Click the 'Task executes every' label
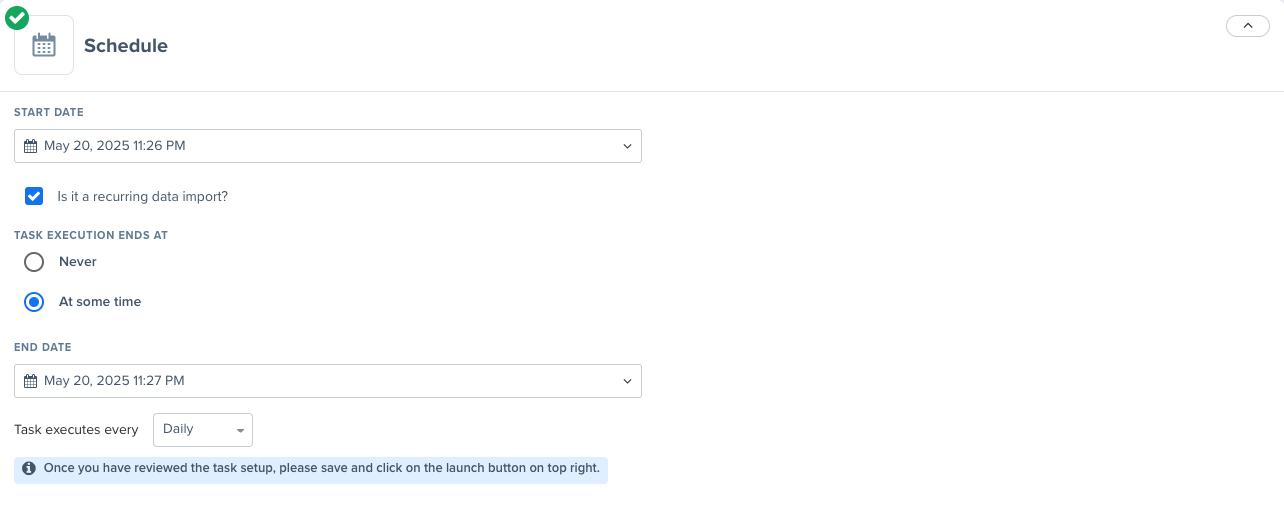This screenshot has height=509, width=1284. [x=76, y=430]
